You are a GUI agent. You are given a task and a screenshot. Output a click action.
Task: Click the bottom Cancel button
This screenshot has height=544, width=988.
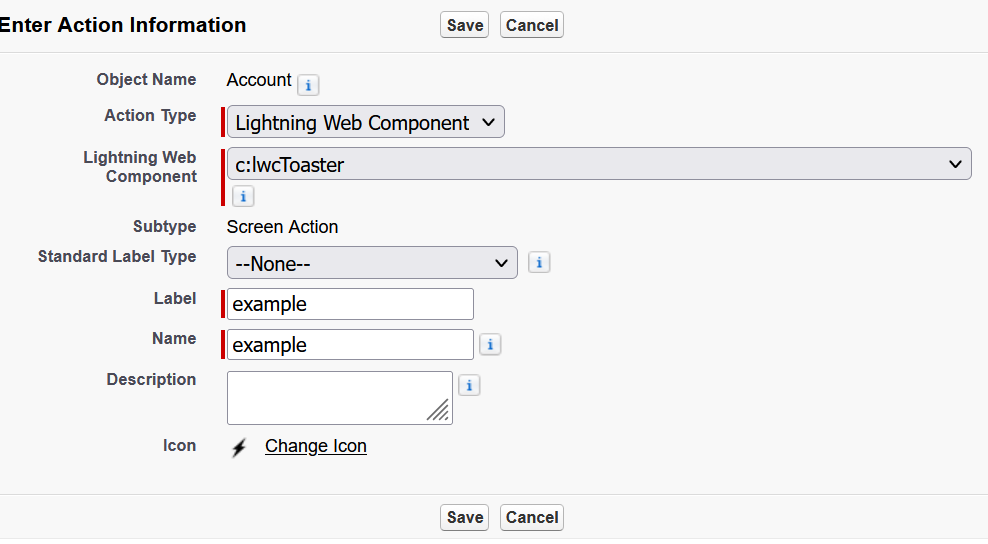tap(532, 518)
